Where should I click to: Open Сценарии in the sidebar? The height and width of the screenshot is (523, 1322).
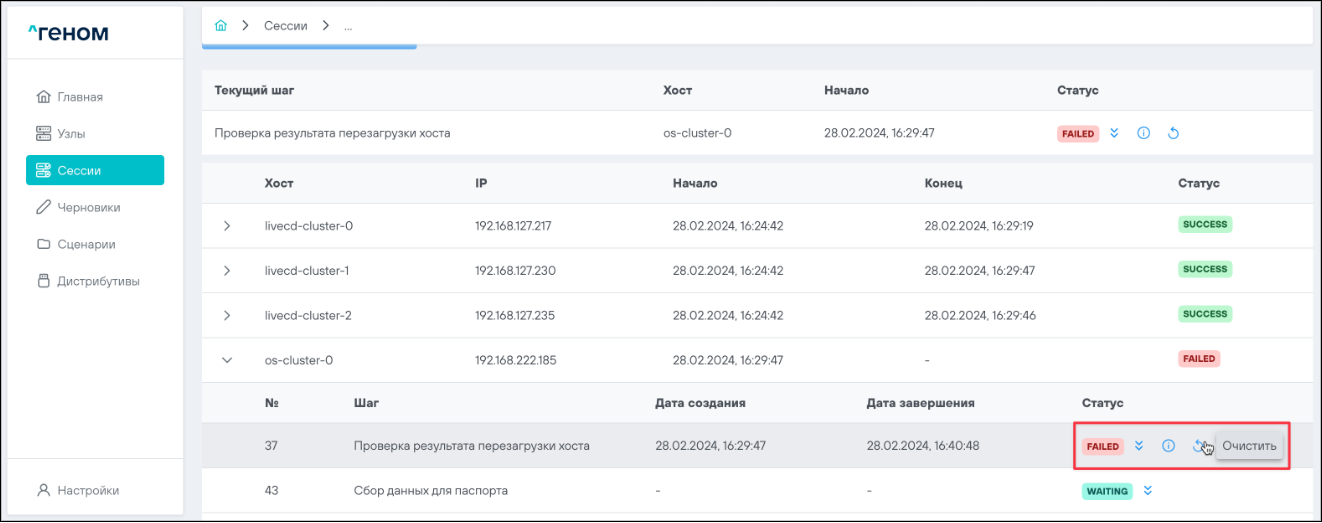pos(86,244)
